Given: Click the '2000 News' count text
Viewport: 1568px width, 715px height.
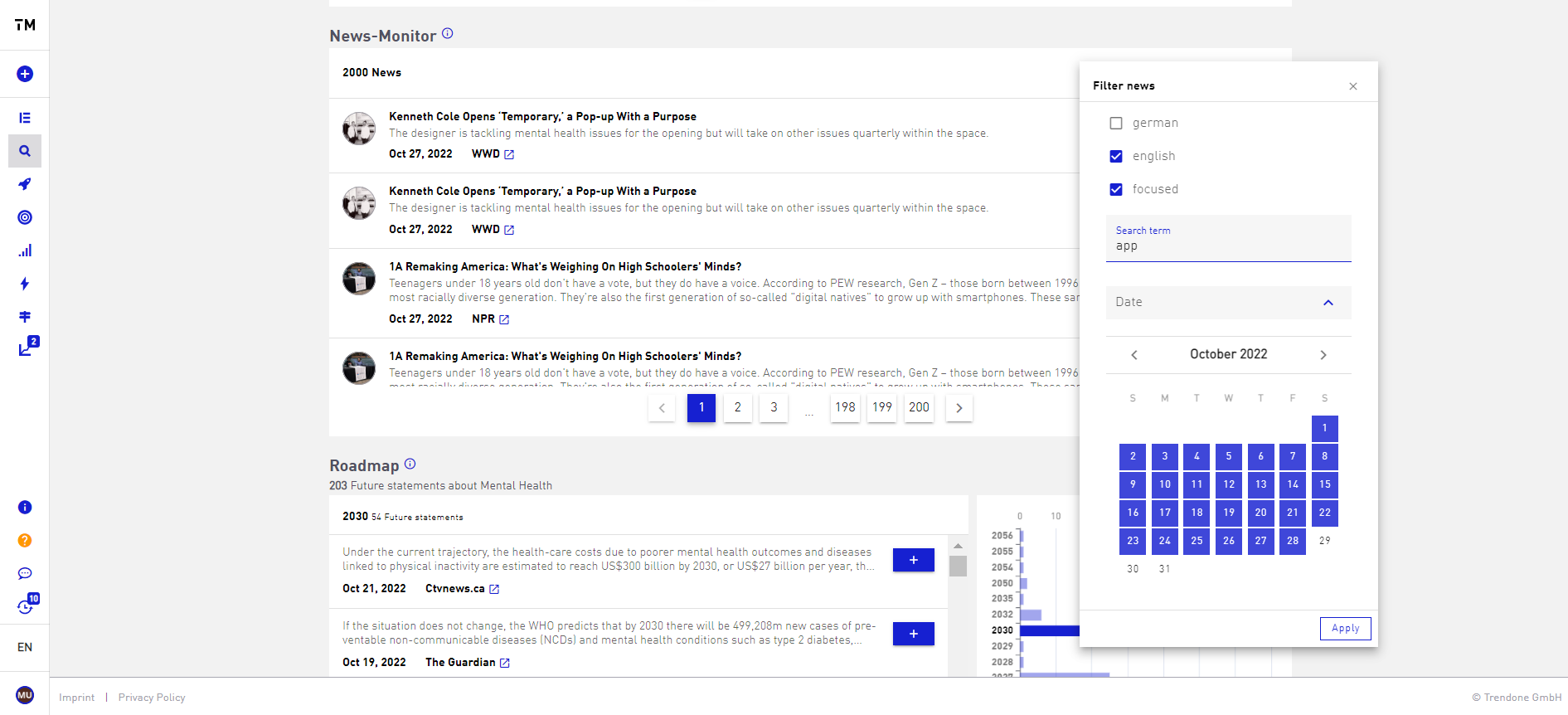Looking at the screenshot, I should tap(371, 73).
